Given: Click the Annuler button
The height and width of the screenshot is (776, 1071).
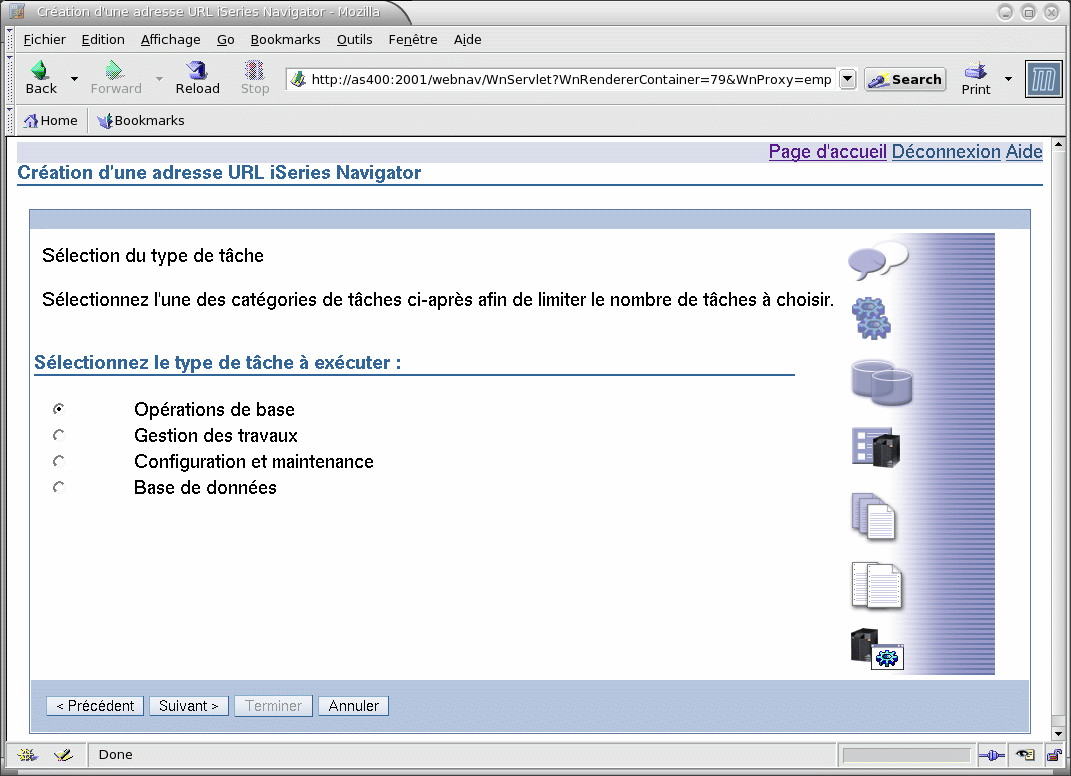Looking at the screenshot, I should [x=353, y=706].
